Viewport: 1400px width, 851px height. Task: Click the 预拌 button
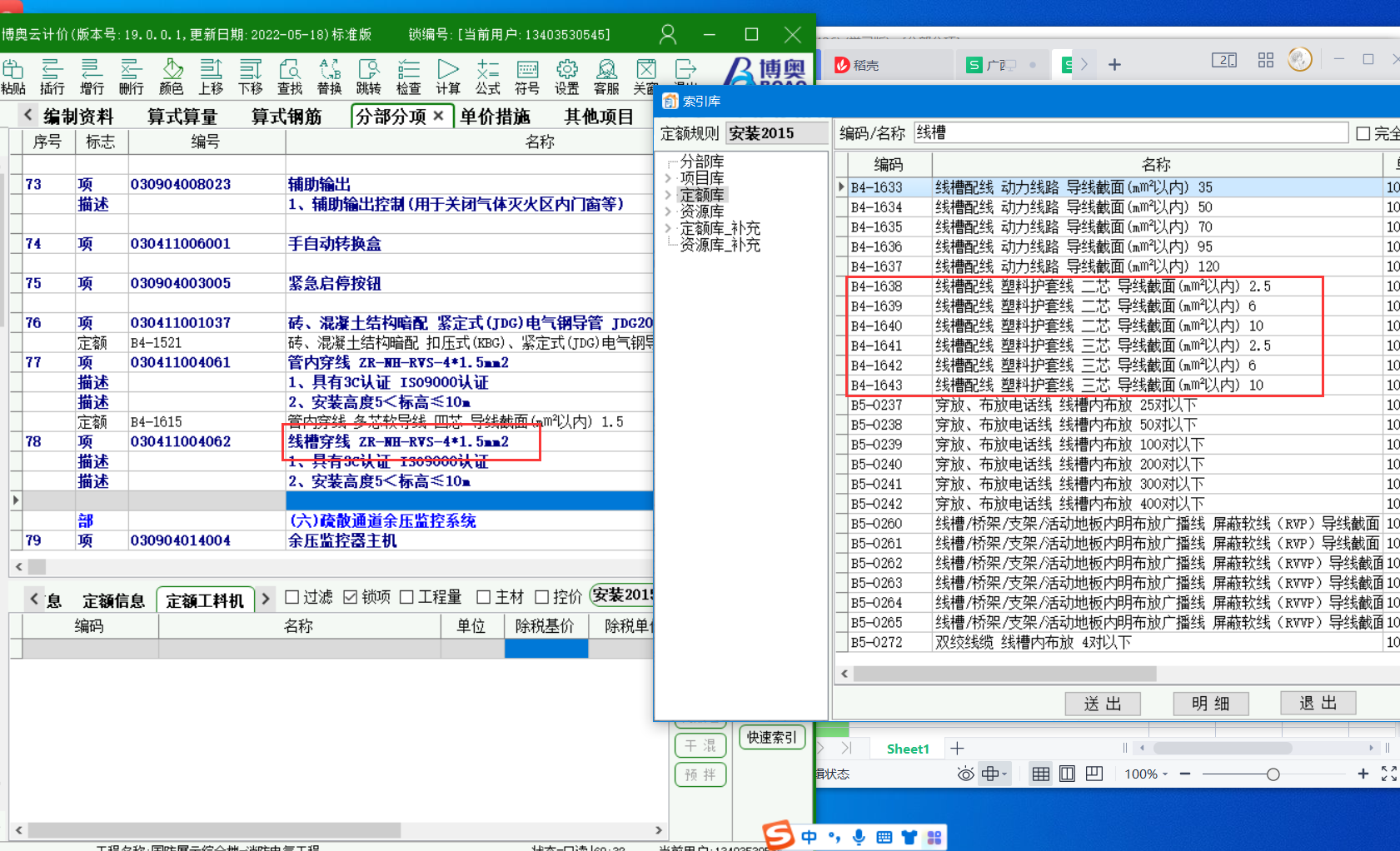point(700,774)
